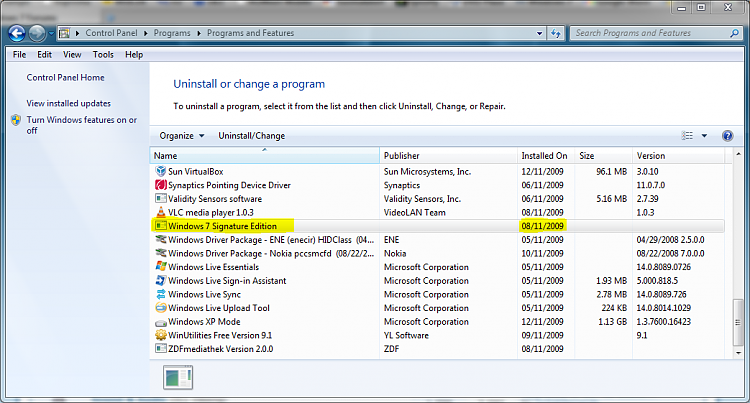750x403 pixels.
Task: Click the program list scroll up arrow
Action: tap(738, 154)
